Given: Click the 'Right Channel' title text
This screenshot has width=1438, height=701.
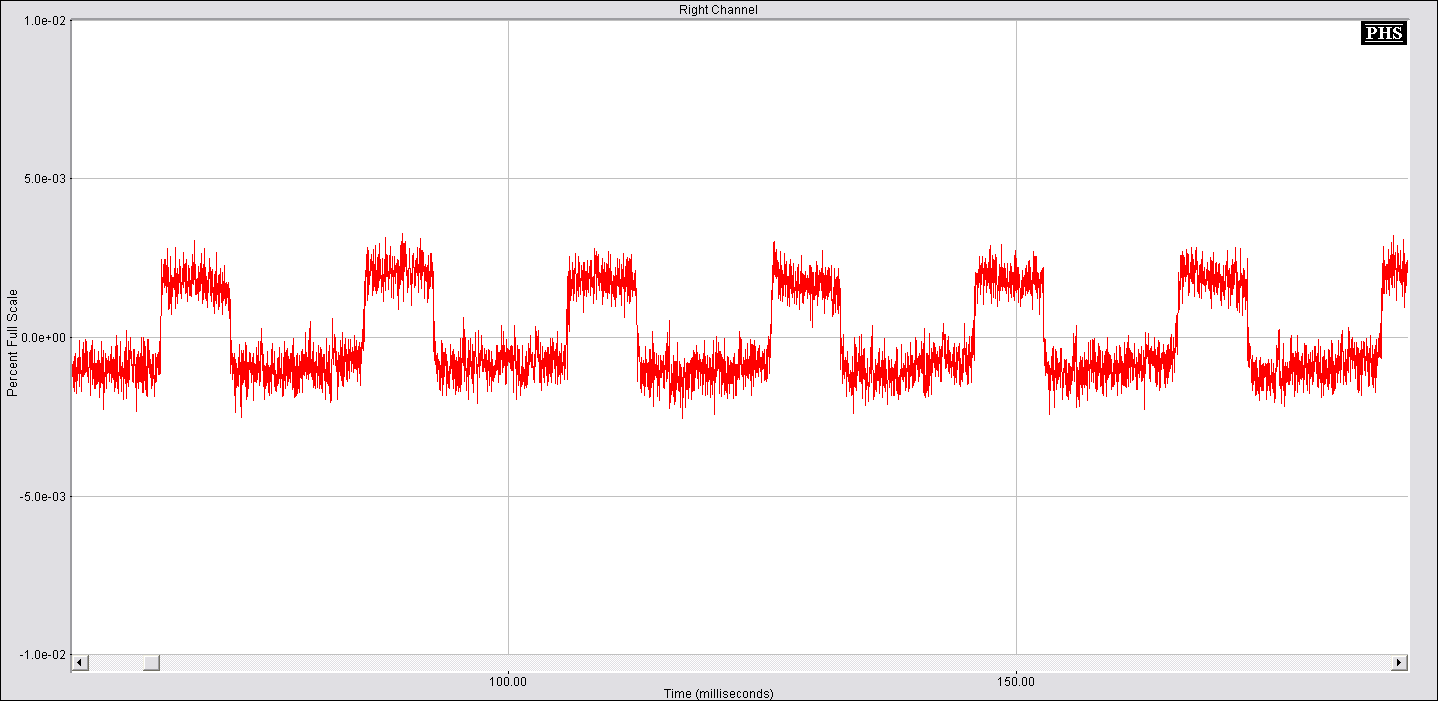Looking at the screenshot, I should click(x=718, y=10).
